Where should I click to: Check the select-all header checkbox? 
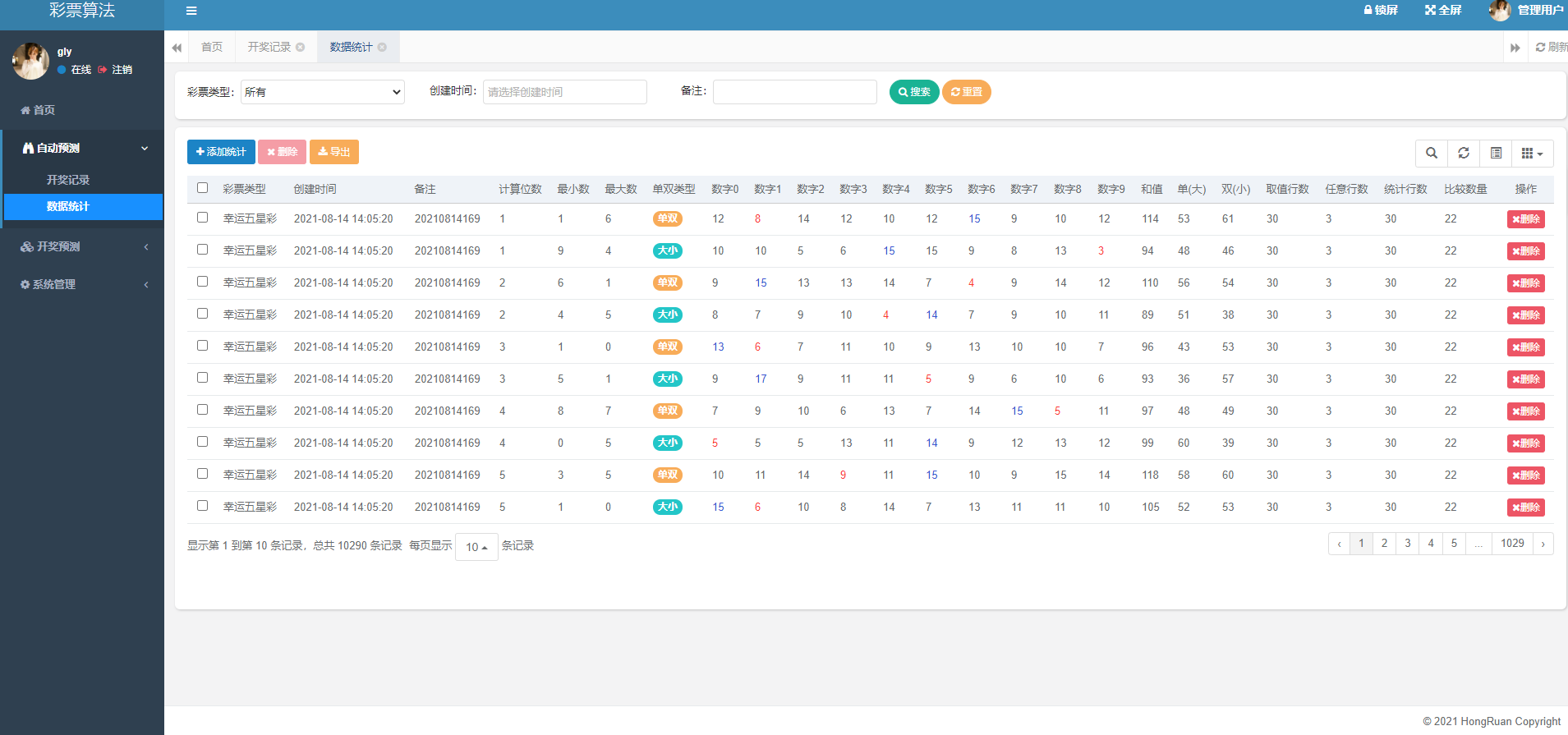tap(203, 188)
